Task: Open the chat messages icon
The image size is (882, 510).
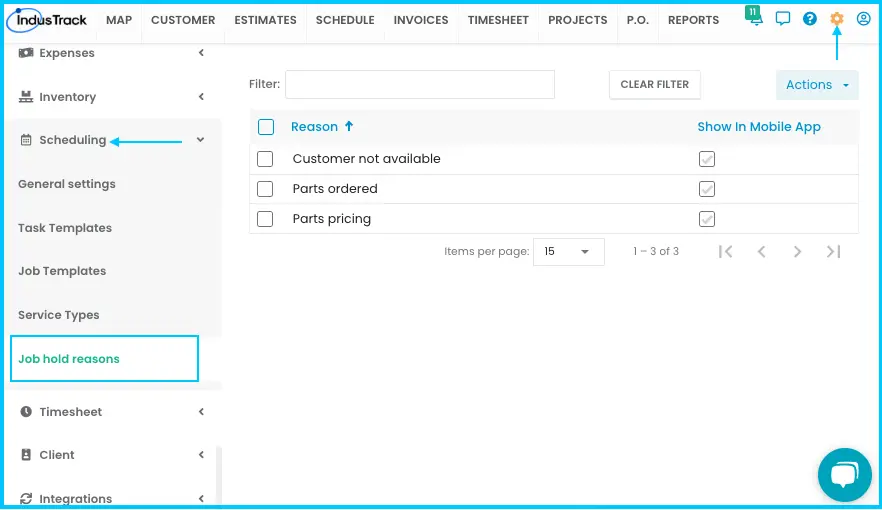Action: pyautogui.click(x=782, y=19)
